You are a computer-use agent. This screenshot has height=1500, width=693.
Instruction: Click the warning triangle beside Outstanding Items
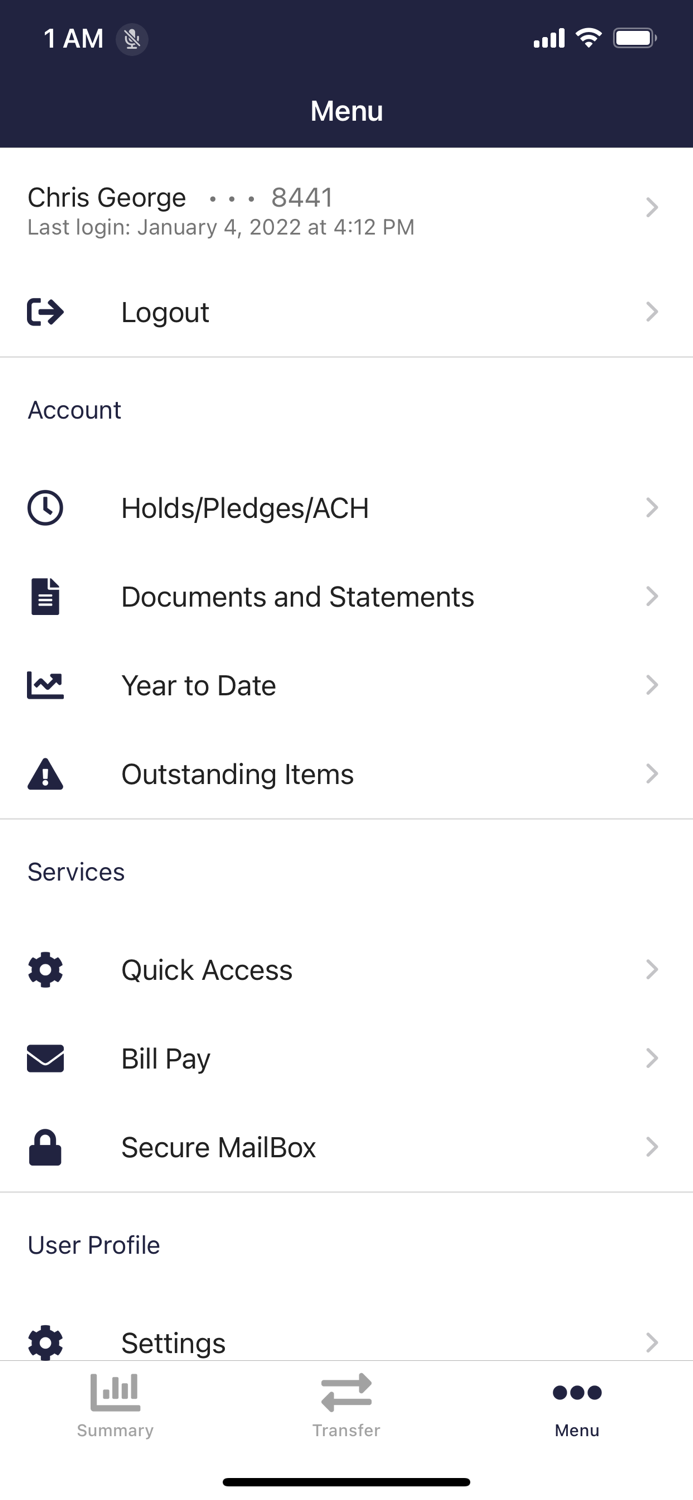(x=45, y=773)
